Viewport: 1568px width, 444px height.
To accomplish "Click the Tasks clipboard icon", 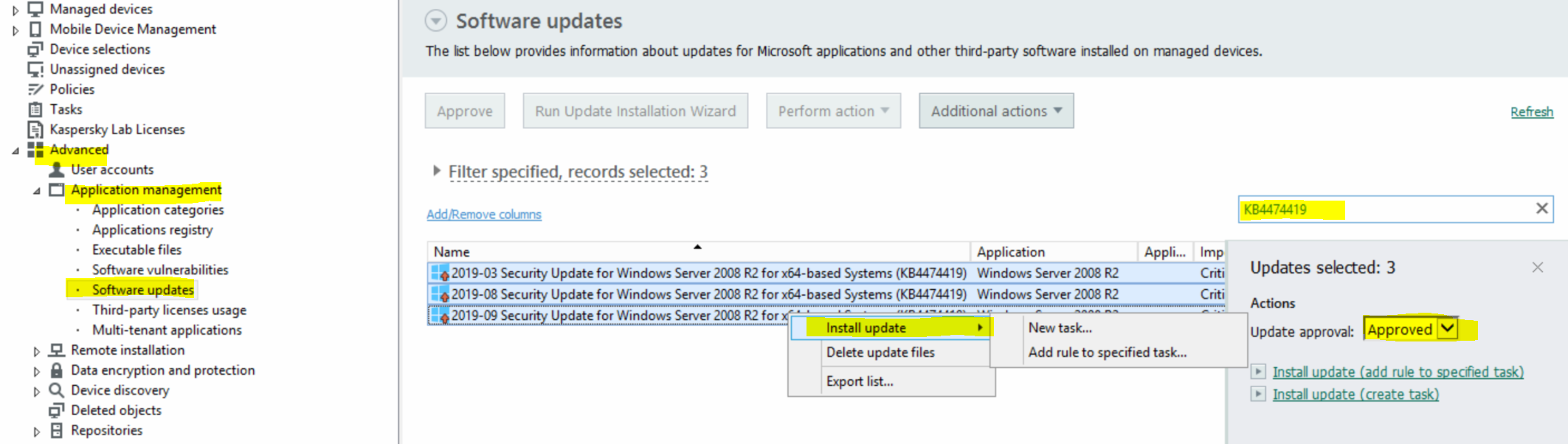I will click(35, 109).
